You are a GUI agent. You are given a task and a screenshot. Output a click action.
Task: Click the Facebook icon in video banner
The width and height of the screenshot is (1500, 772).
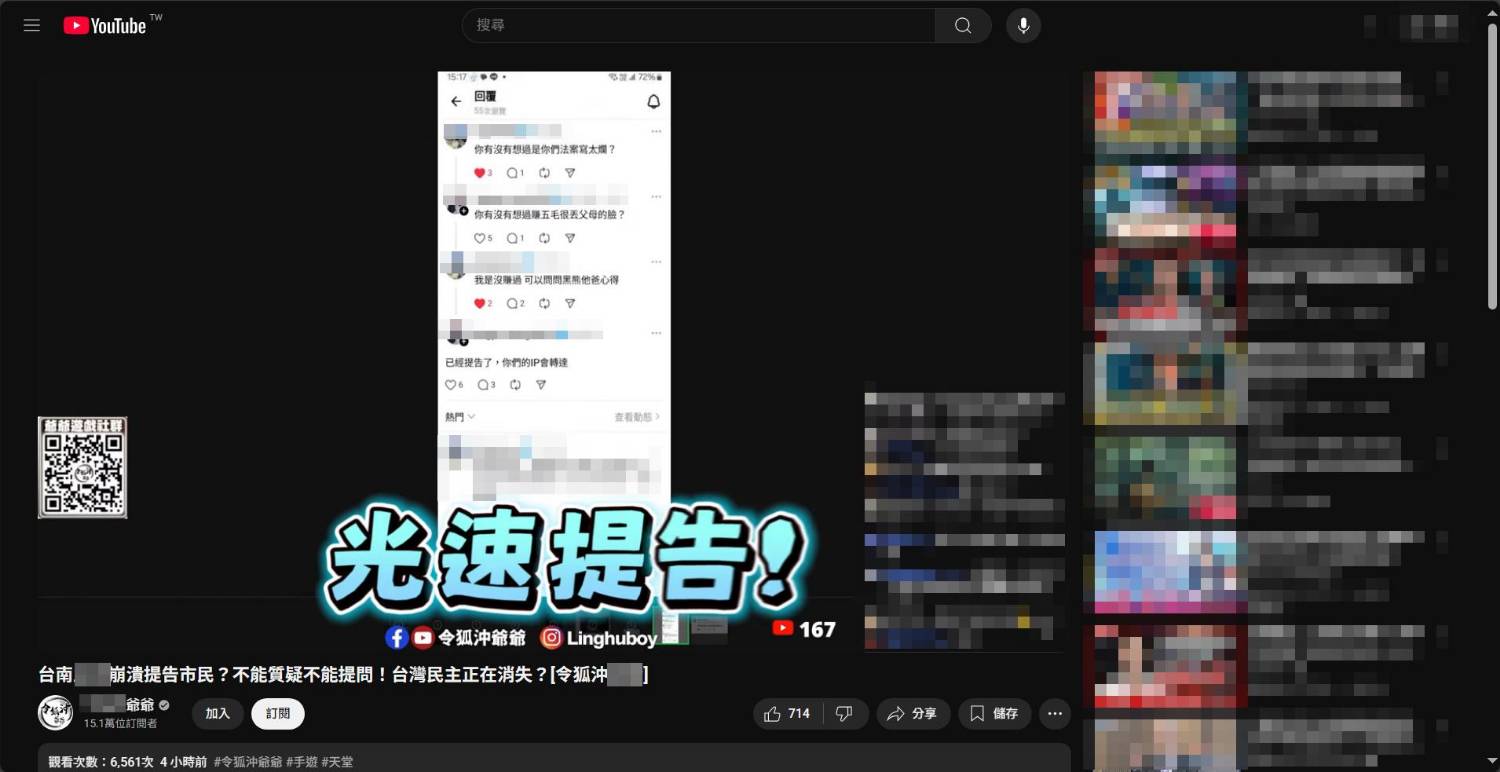click(396, 637)
